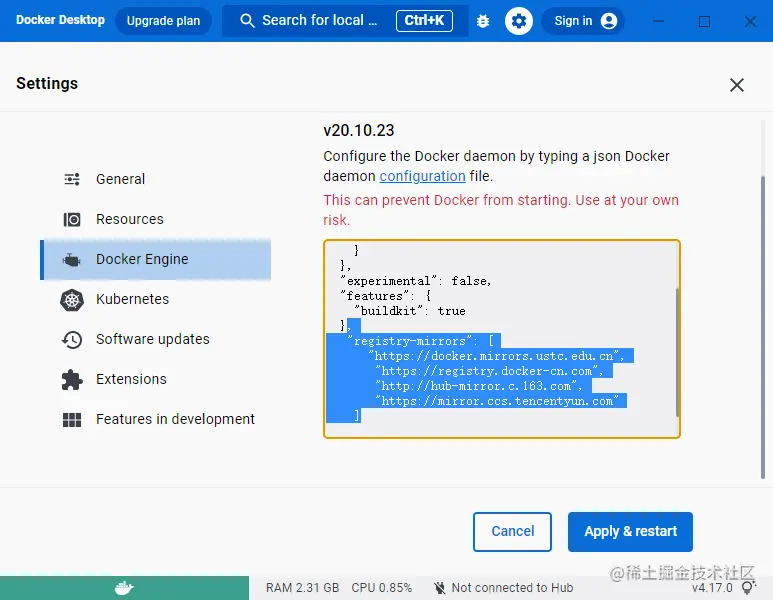Open the troubleshoot bug icon
773x600 pixels.
tap(483, 21)
